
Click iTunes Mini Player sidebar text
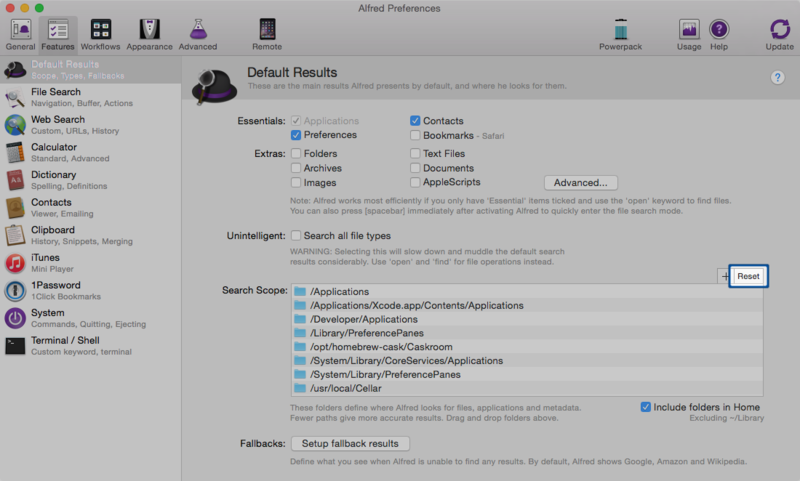[x=52, y=269]
